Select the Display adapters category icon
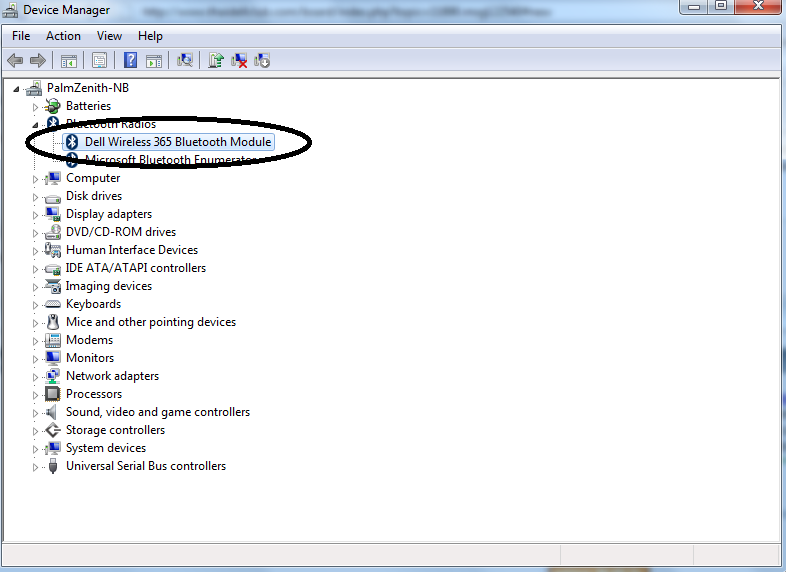Viewport: 786px width, 572px height. coord(53,214)
